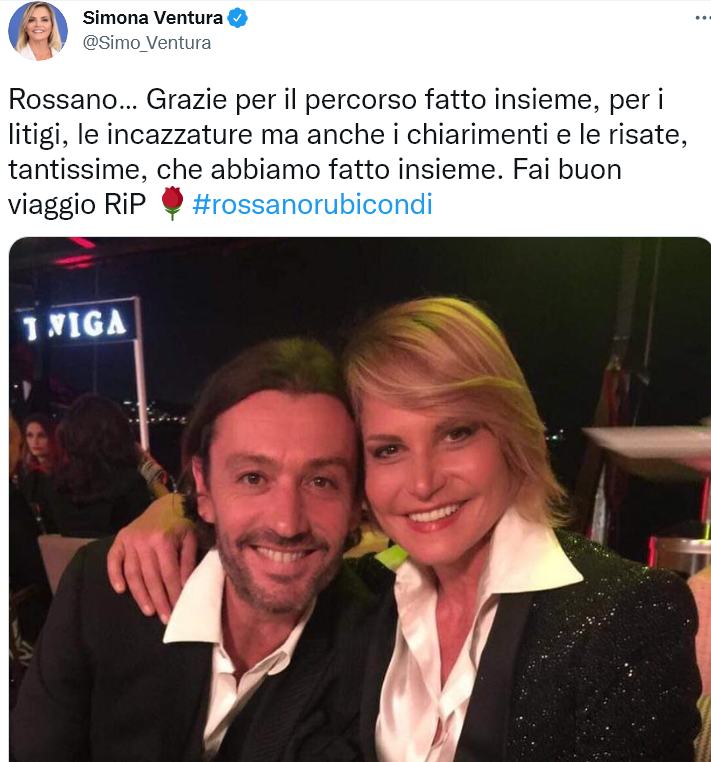
Task: Click the rose emoji in tweet text
Action: [172, 204]
